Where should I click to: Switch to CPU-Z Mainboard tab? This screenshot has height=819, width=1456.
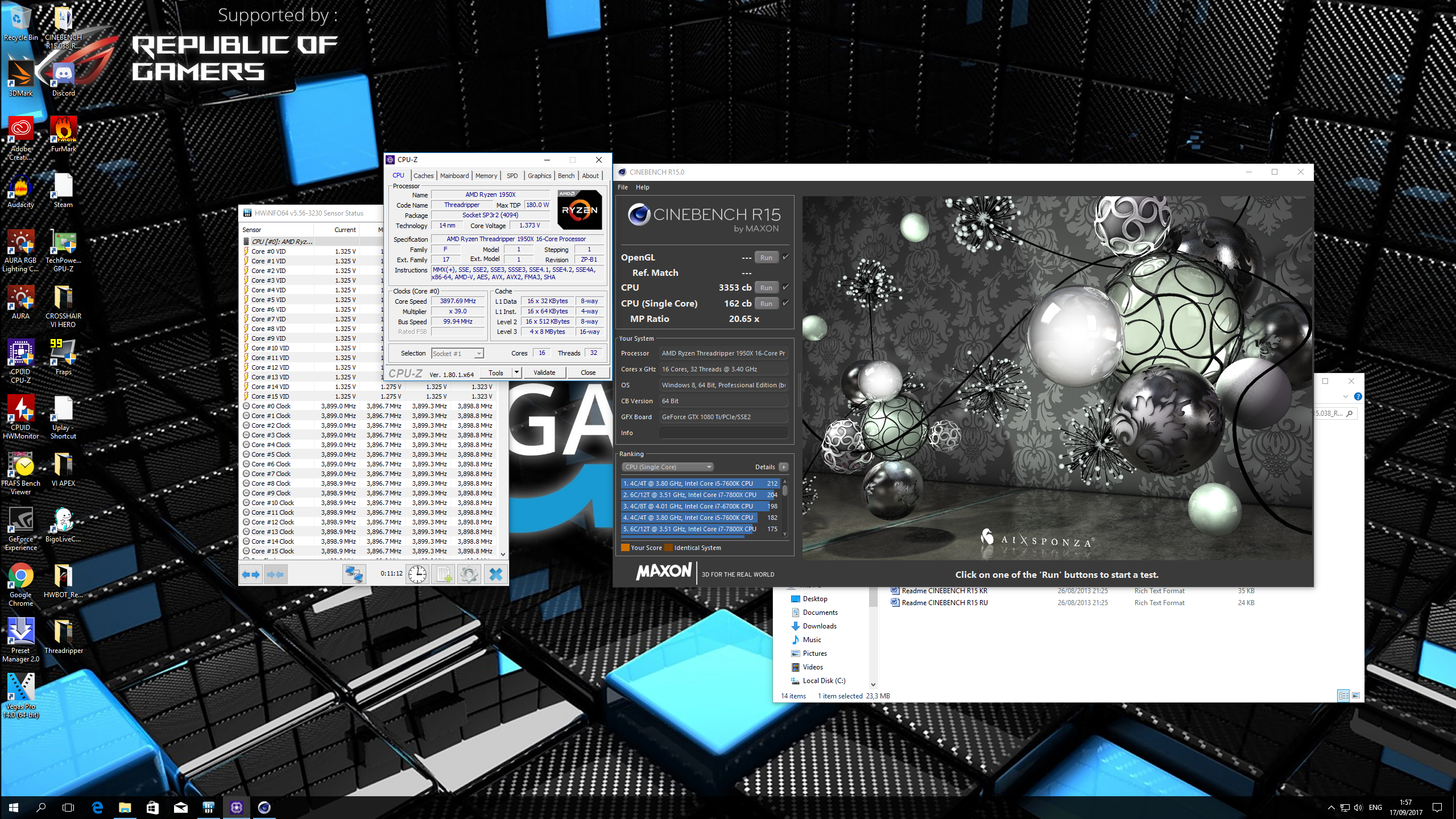pos(454,176)
